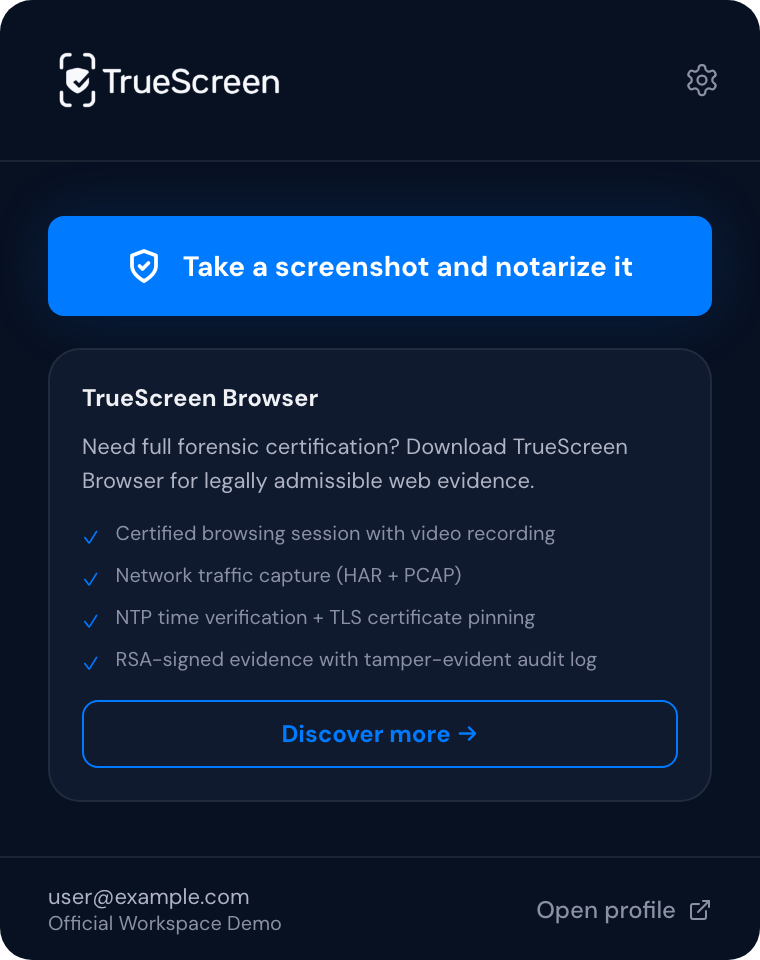Open profile using the footer link
This screenshot has width=760, height=960.
(x=606, y=910)
